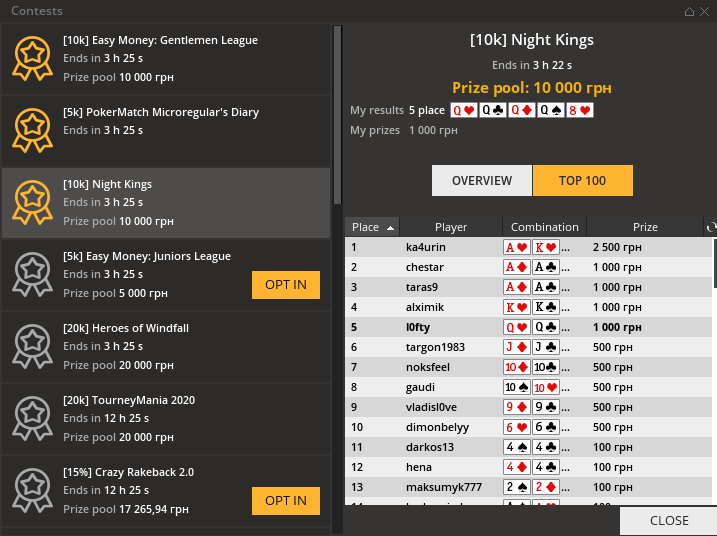Click the gold badge of Gentlemen League contest
The image size is (717, 536).
pyautogui.click(x=32, y=59)
